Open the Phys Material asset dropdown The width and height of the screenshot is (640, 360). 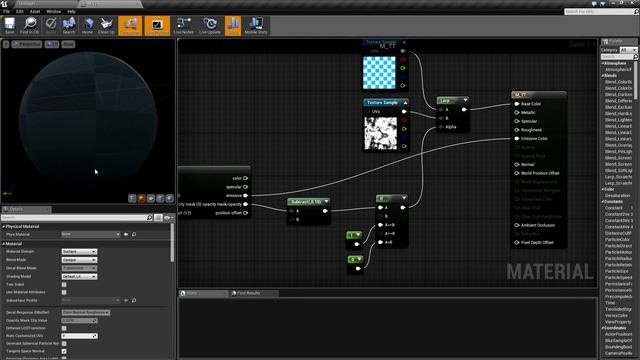click(90, 234)
